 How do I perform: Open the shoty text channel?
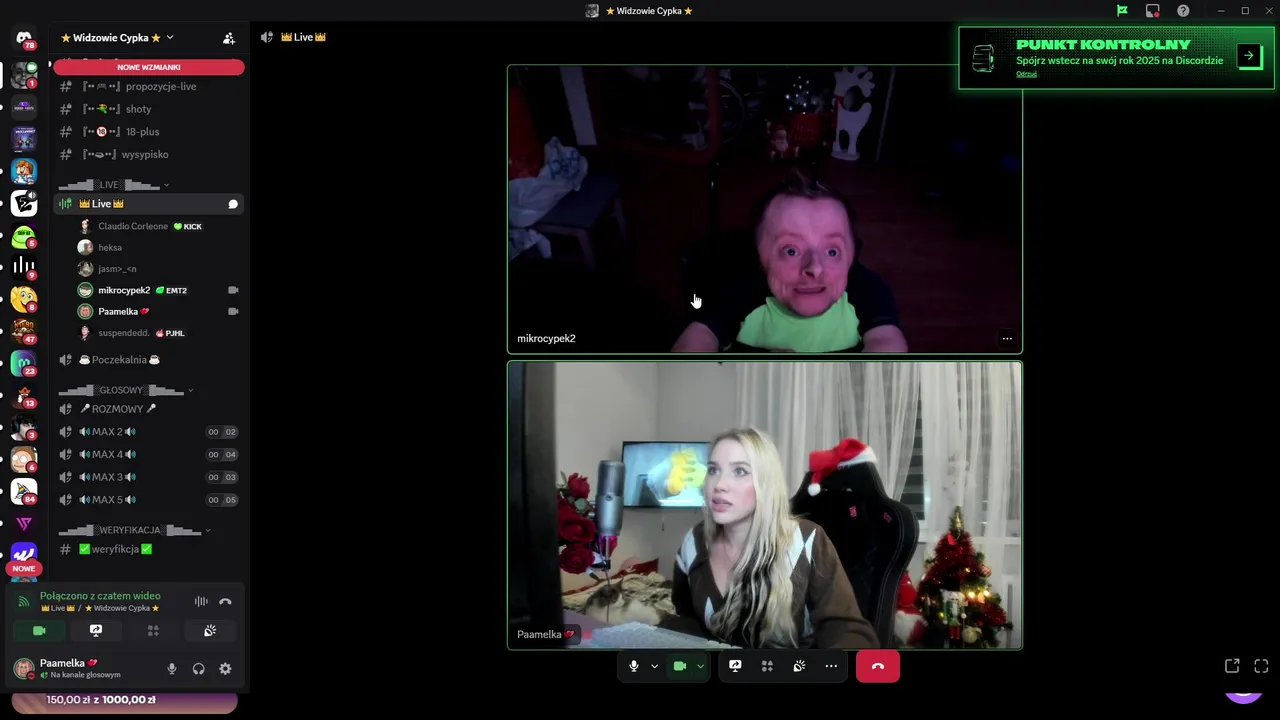[x=149, y=109]
